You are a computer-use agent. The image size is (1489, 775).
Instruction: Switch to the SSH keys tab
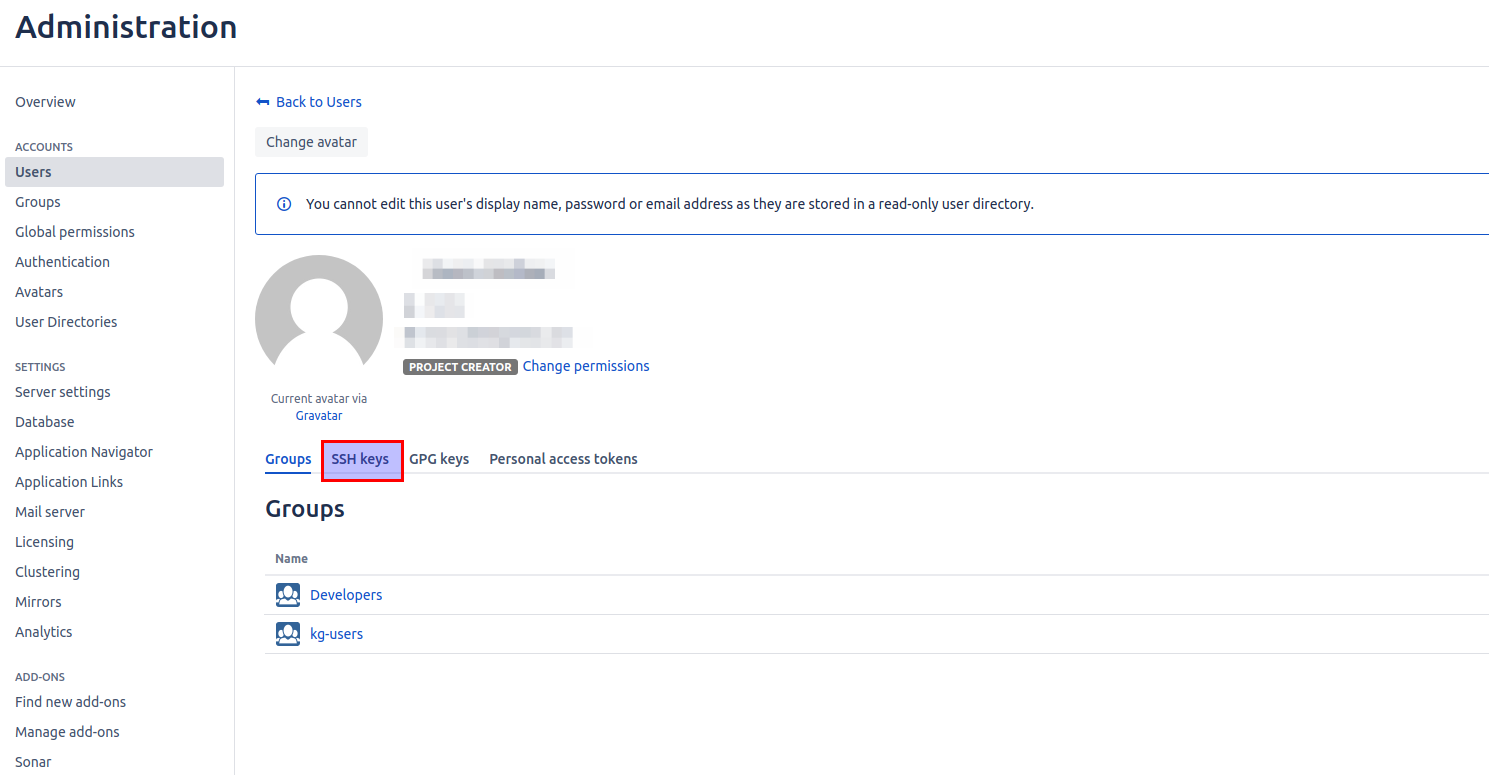click(362, 459)
